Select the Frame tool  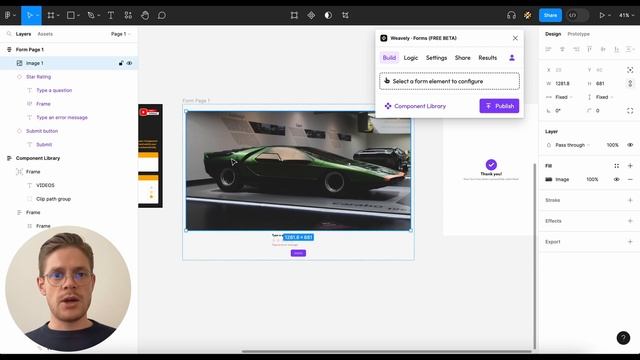[51, 16]
